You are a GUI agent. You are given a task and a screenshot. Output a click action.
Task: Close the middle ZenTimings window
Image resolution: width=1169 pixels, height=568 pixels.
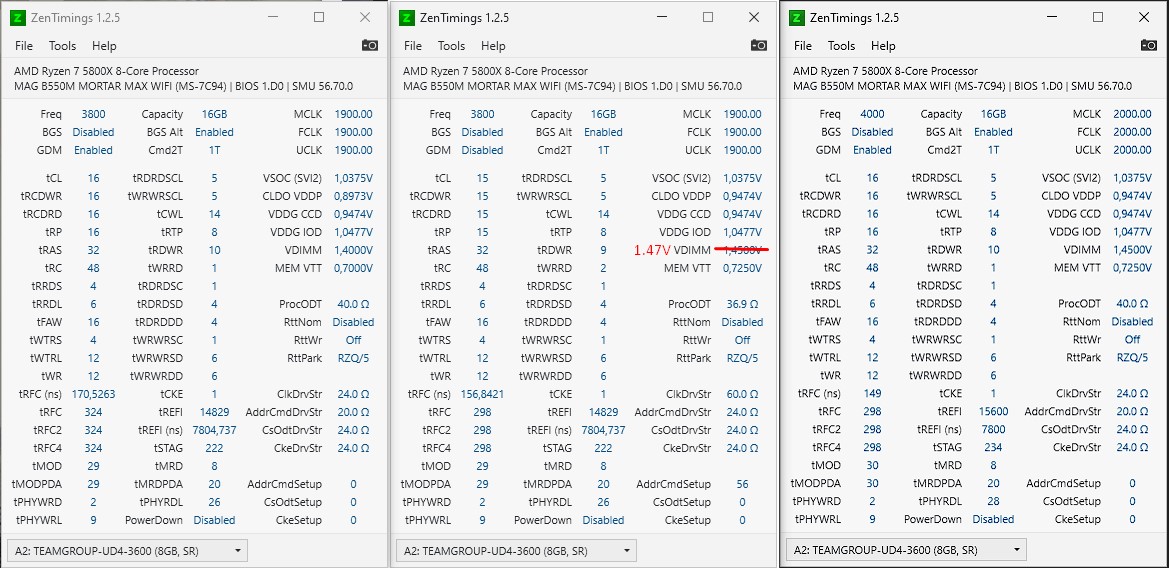click(x=754, y=17)
